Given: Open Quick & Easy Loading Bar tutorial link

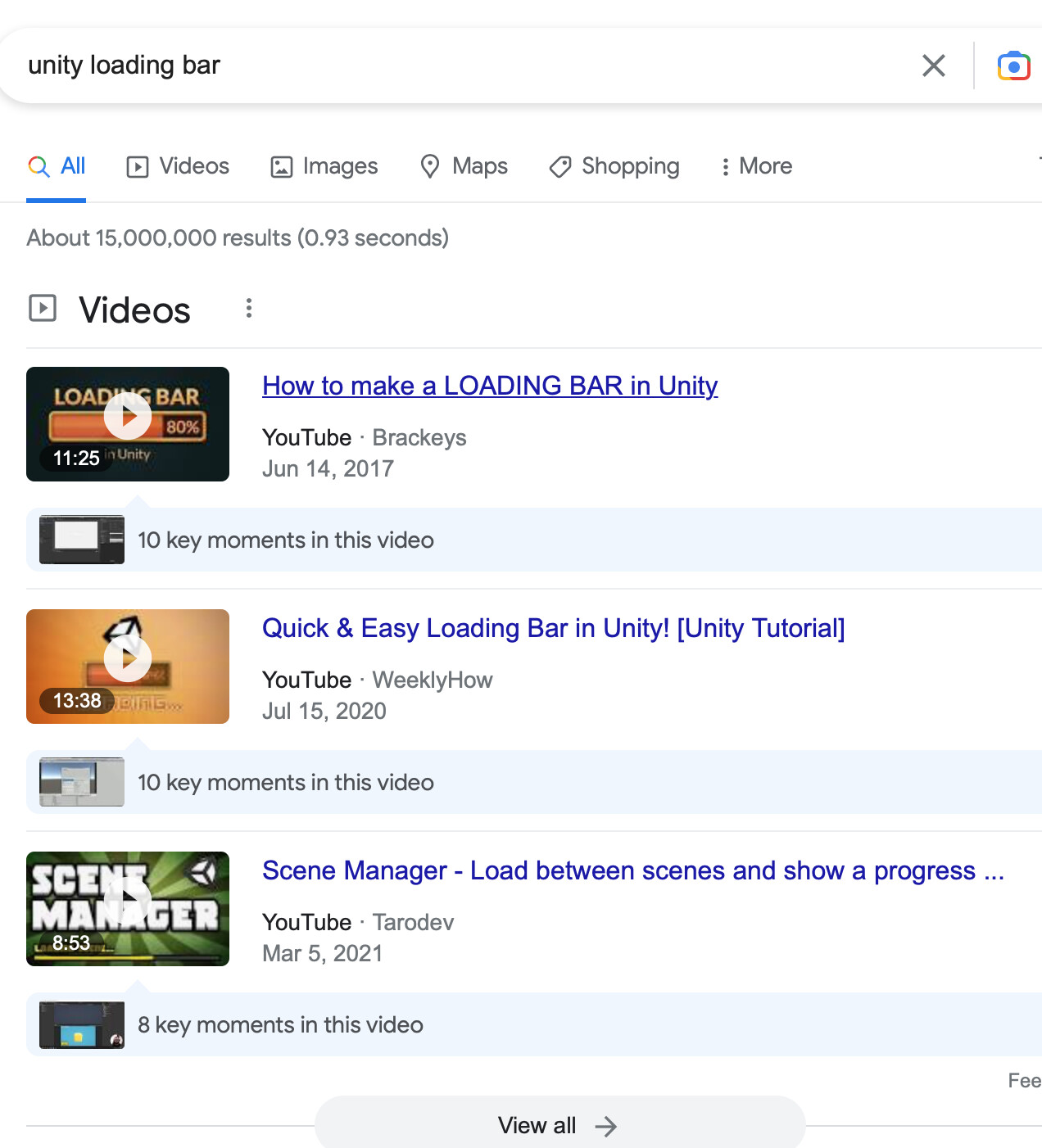Looking at the screenshot, I should (x=554, y=628).
